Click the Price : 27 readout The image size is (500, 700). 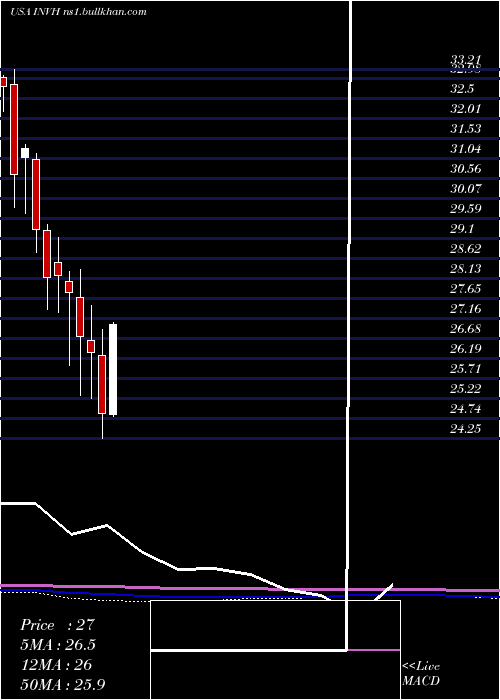pyautogui.click(x=58, y=625)
